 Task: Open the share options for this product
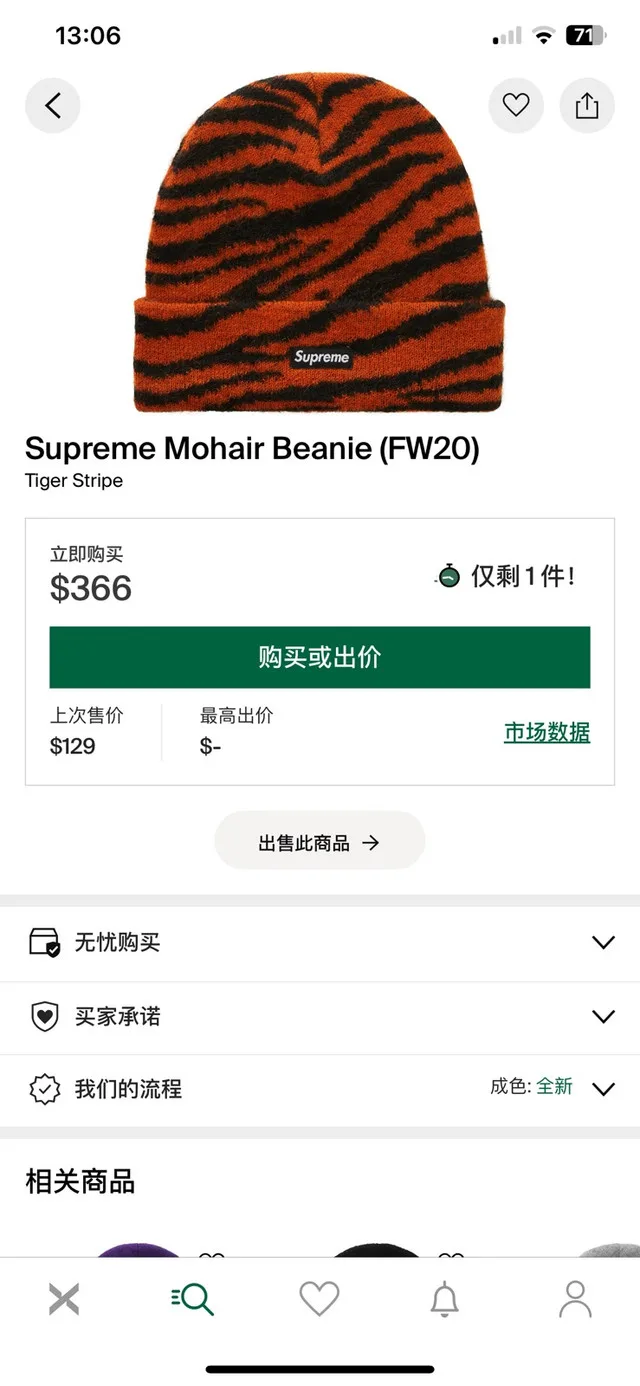[587, 105]
